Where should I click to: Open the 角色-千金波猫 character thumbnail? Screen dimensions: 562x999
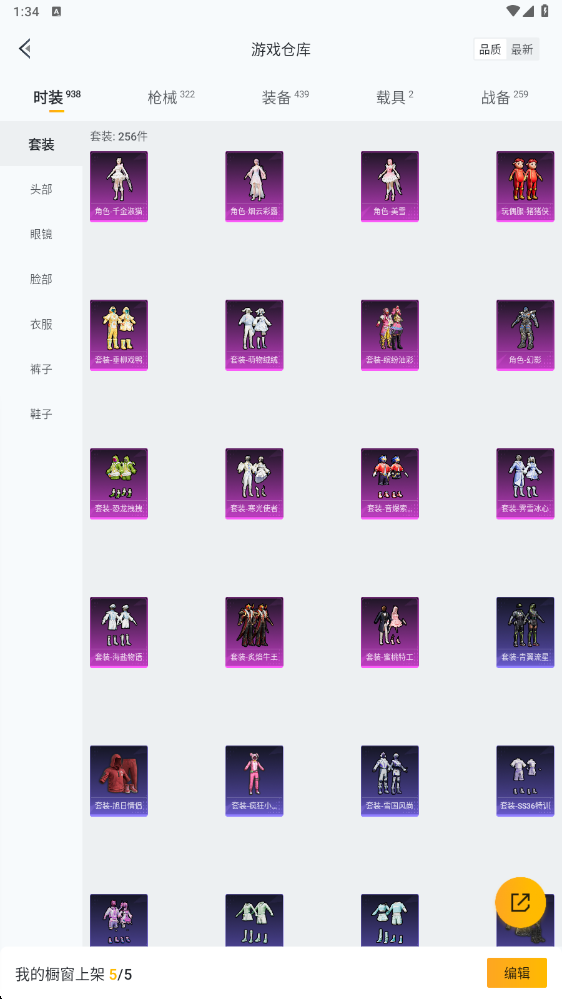point(119,186)
